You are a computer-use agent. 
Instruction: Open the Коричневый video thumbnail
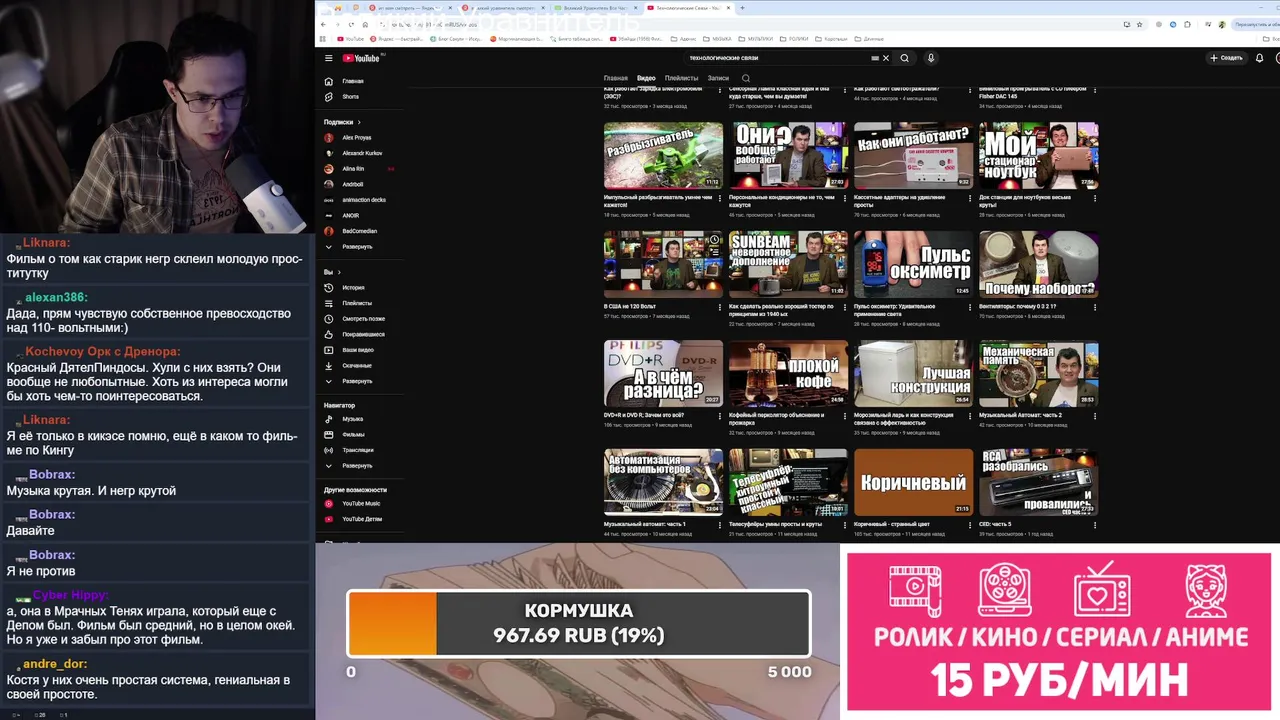point(913,482)
